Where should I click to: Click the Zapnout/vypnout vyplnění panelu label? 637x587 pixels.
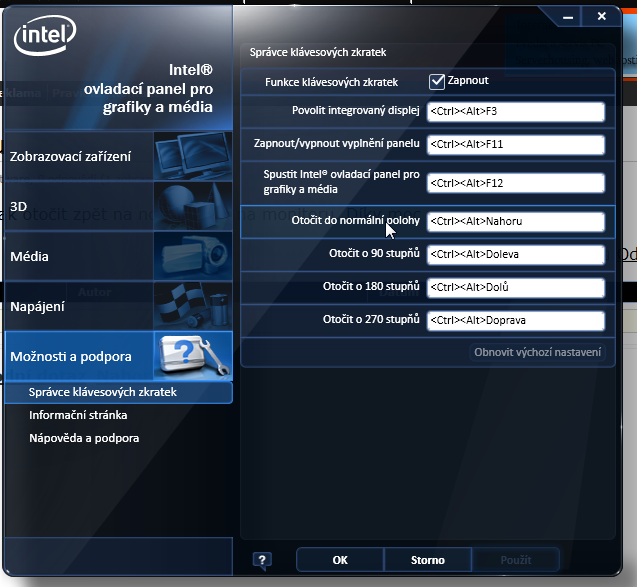click(x=336, y=143)
